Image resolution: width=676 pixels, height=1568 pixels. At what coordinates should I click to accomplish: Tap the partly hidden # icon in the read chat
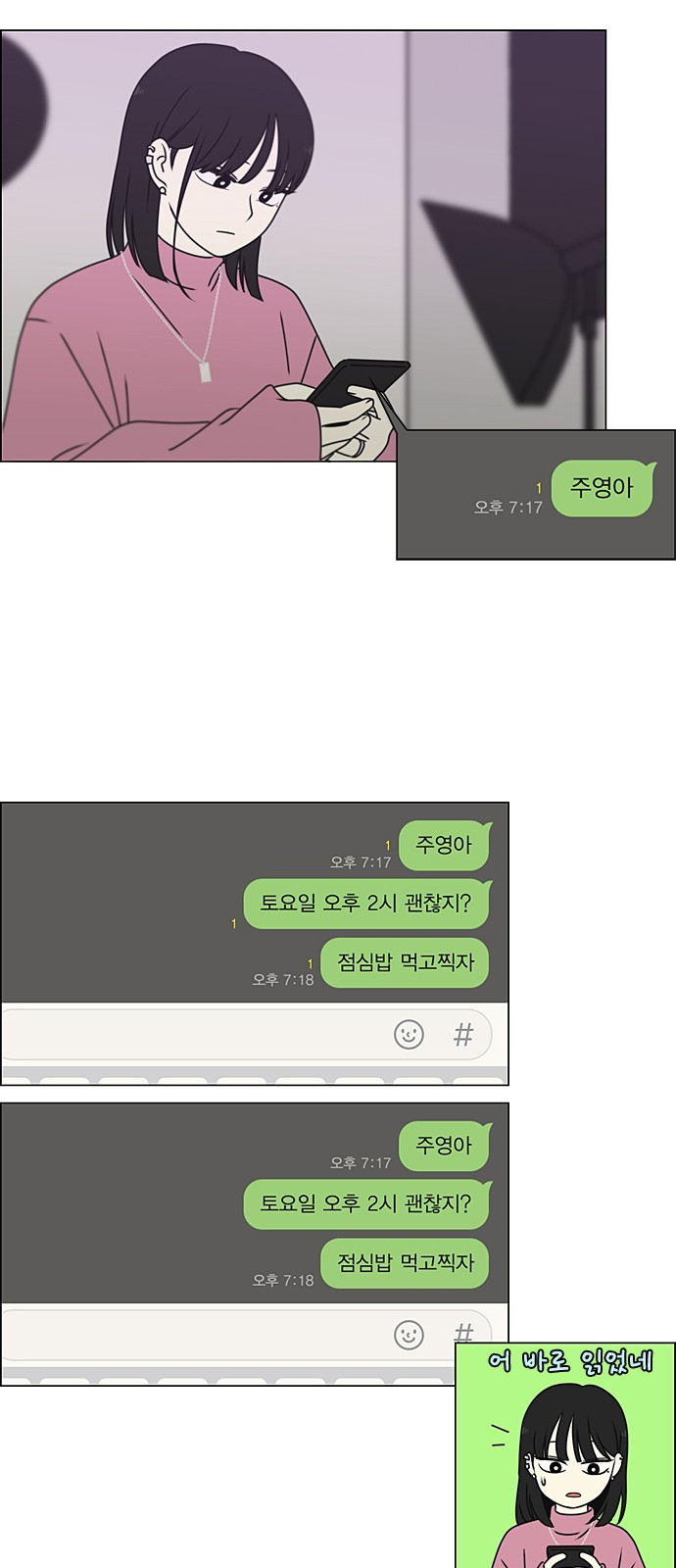(x=463, y=1332)
